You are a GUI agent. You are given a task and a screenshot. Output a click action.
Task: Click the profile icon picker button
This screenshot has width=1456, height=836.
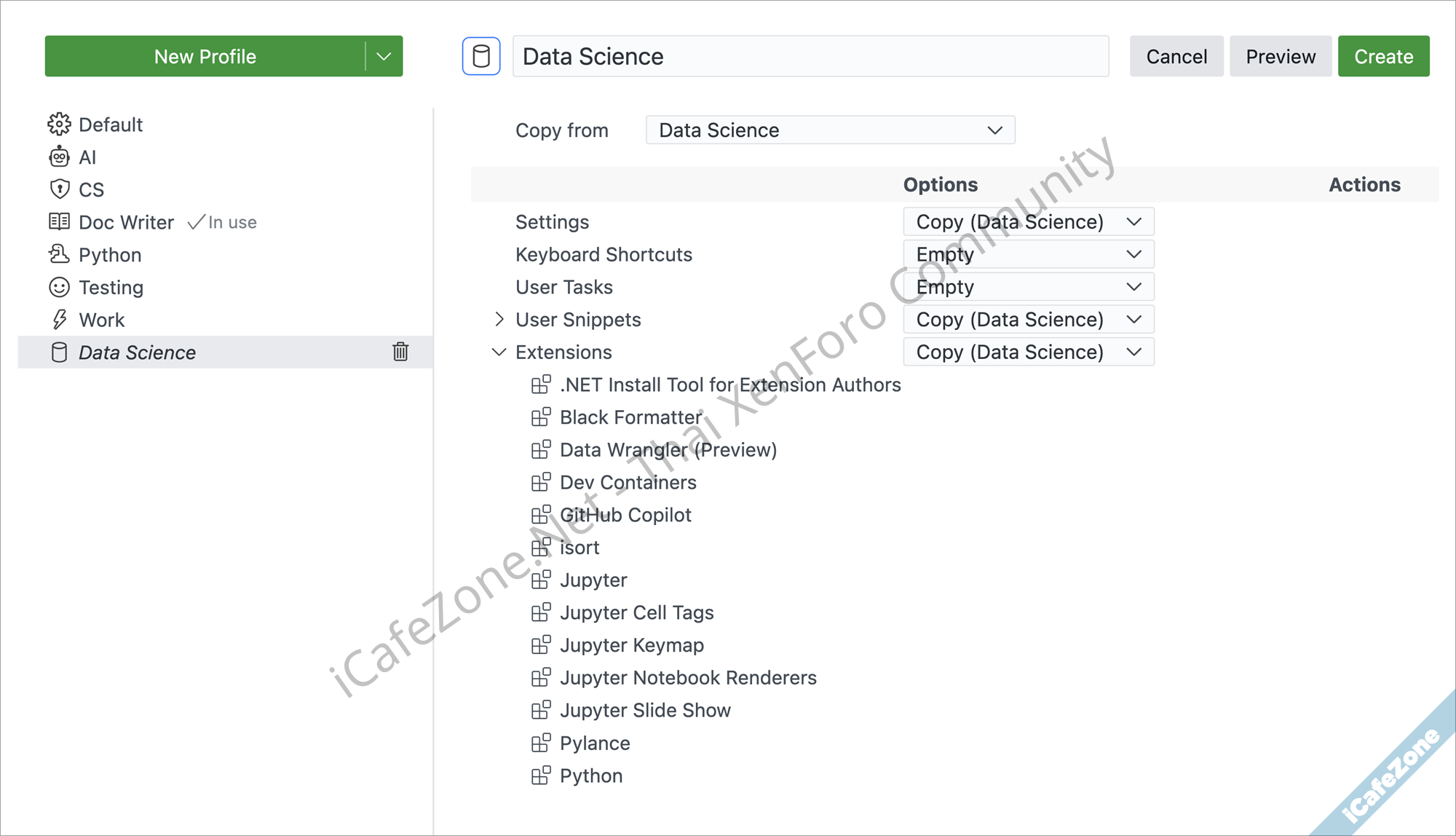(481, 56)
